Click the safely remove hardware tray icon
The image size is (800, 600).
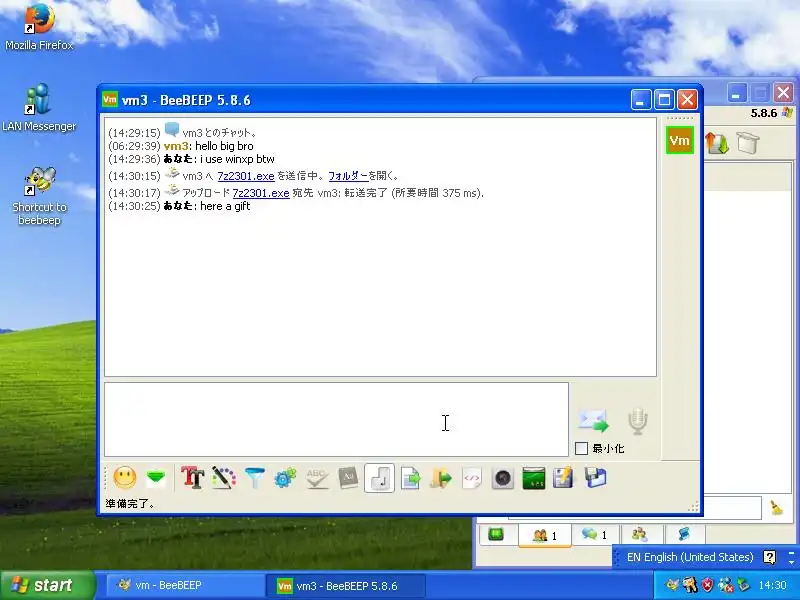pyautogui.click(x=743, y=585)
